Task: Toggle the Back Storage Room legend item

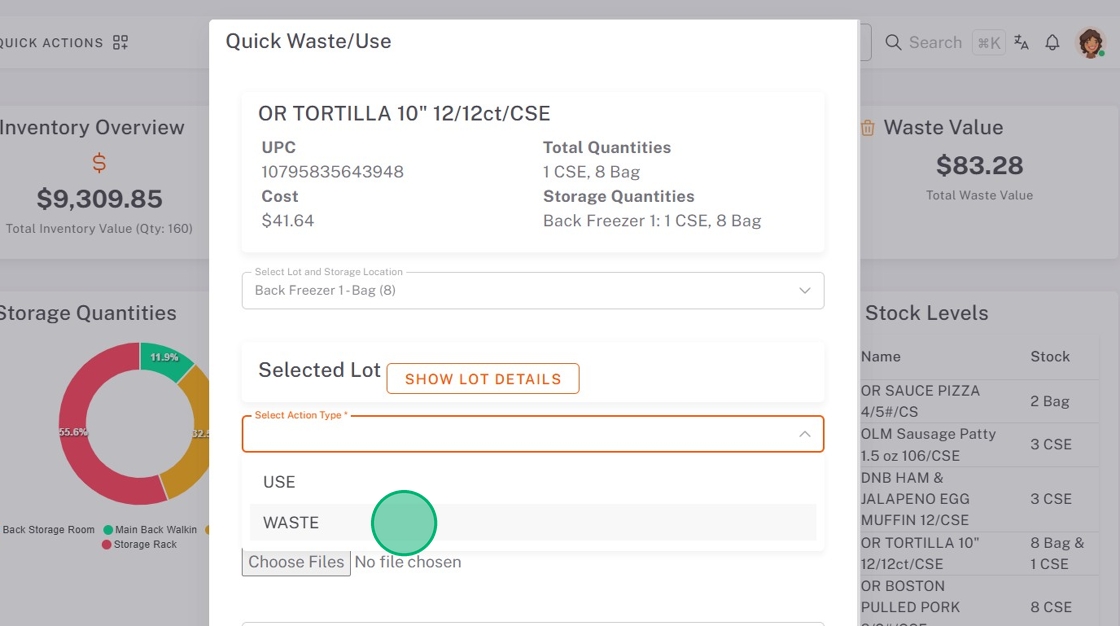Action: coord(48,530)
